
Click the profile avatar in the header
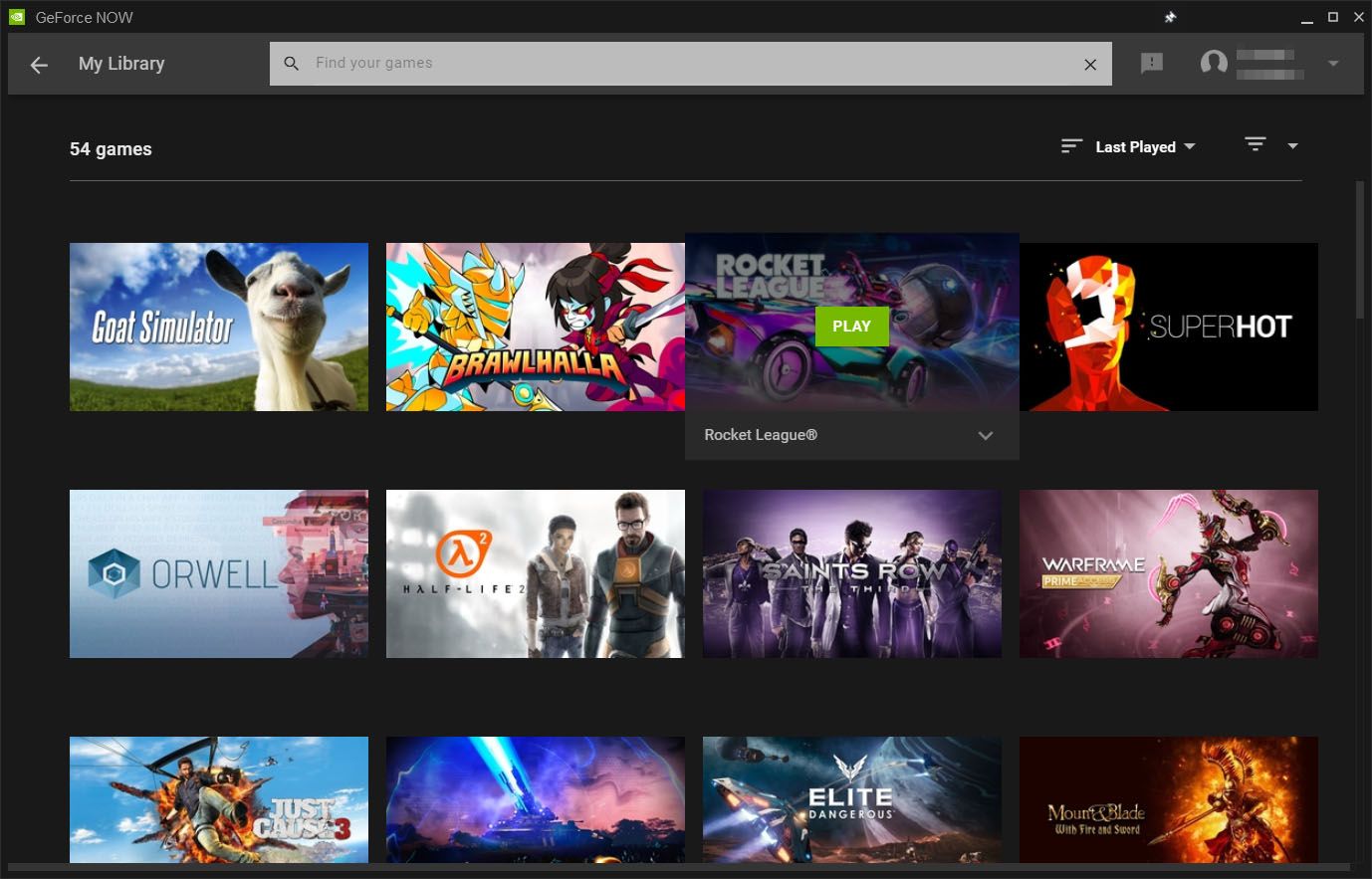pyautogui.click(x=1214, y=63)
